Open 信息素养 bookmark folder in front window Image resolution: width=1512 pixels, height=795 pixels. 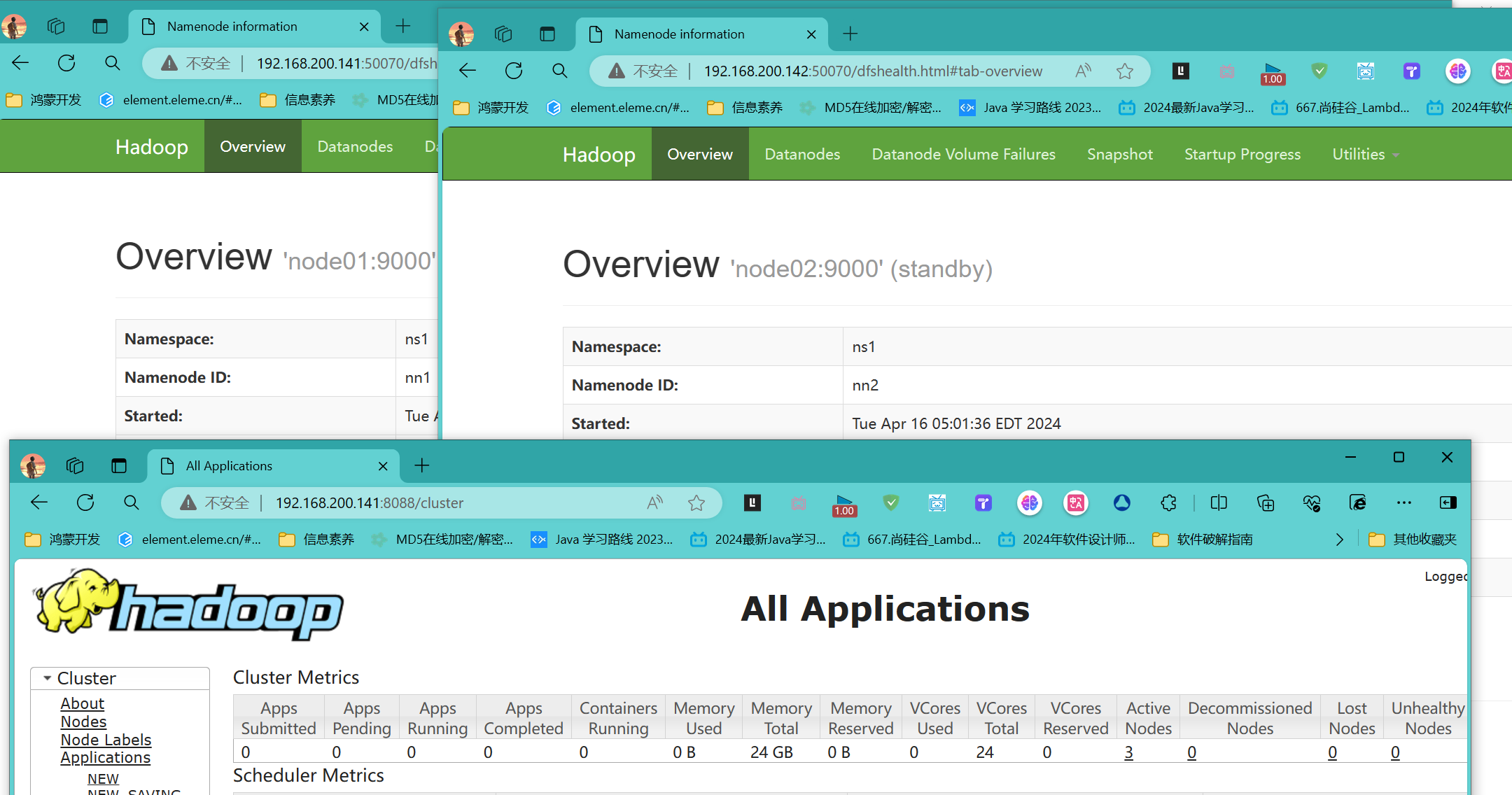click(316, 540)
